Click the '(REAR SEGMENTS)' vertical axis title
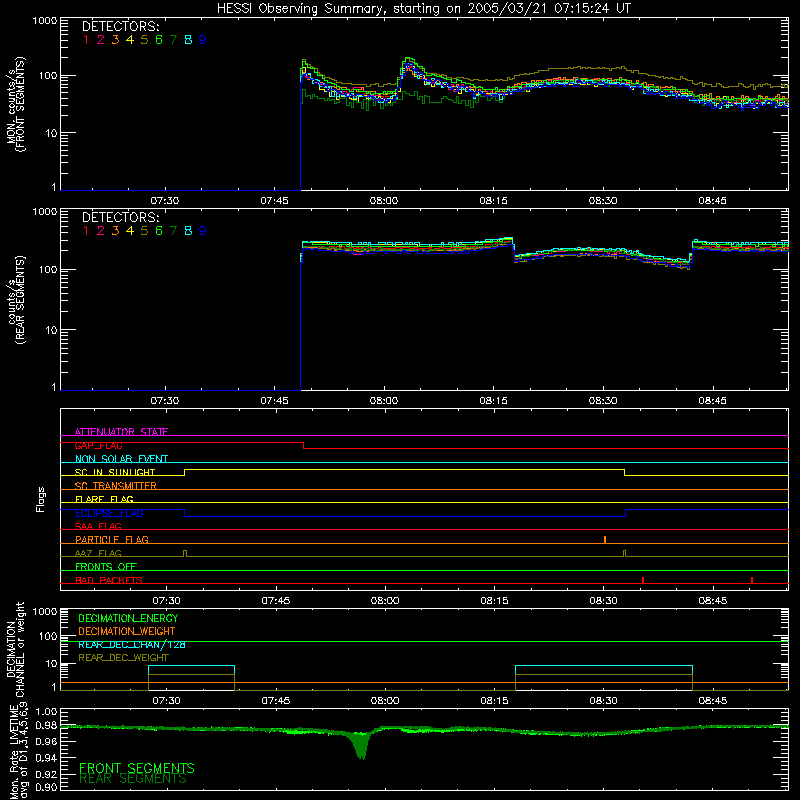 pos(20,299)
